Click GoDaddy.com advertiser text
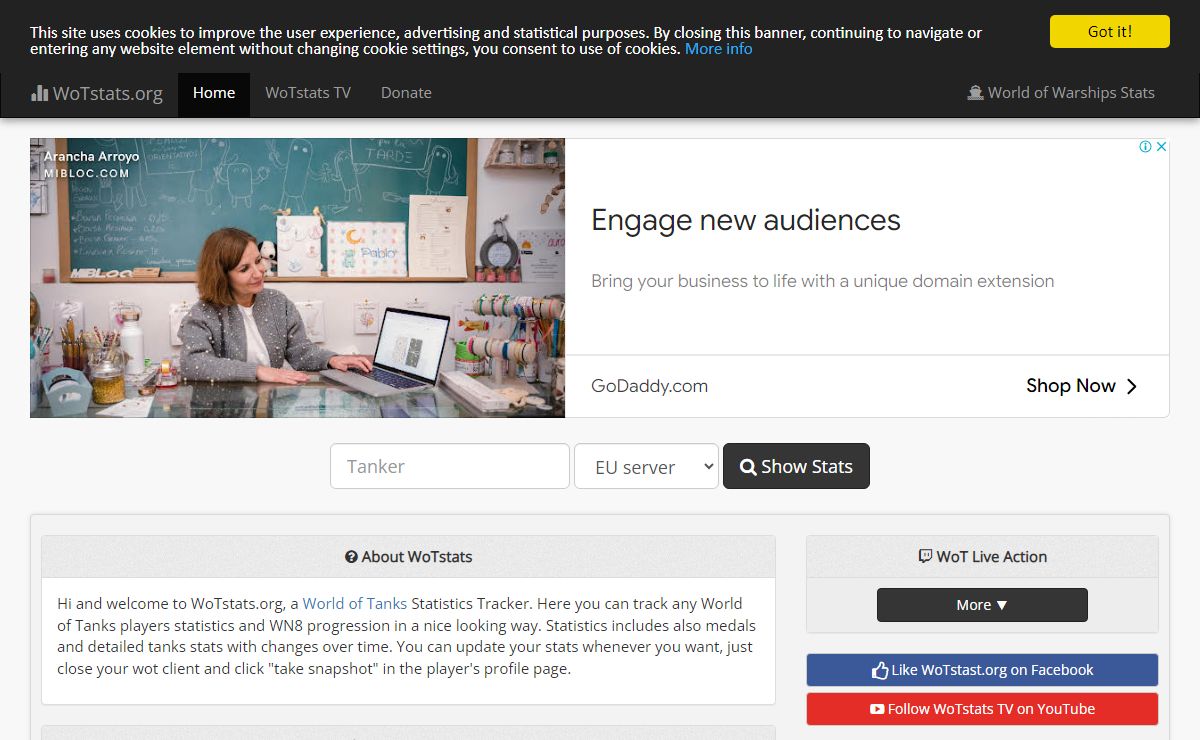Image resolution: width=1200 pixels, height=740 pixels. click(x=649, y=386)
